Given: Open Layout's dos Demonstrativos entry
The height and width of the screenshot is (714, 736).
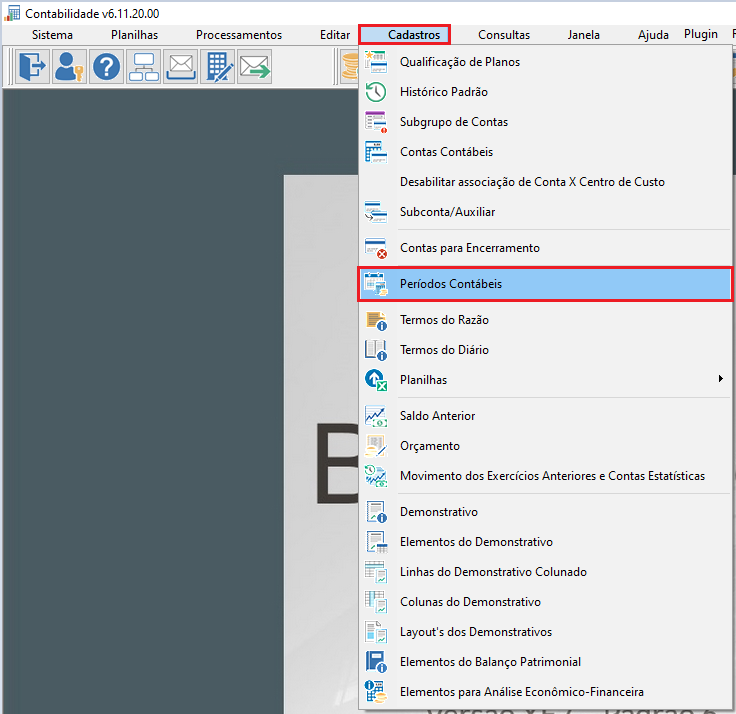Looking at the screenshot, I should (x=545, y=632).
